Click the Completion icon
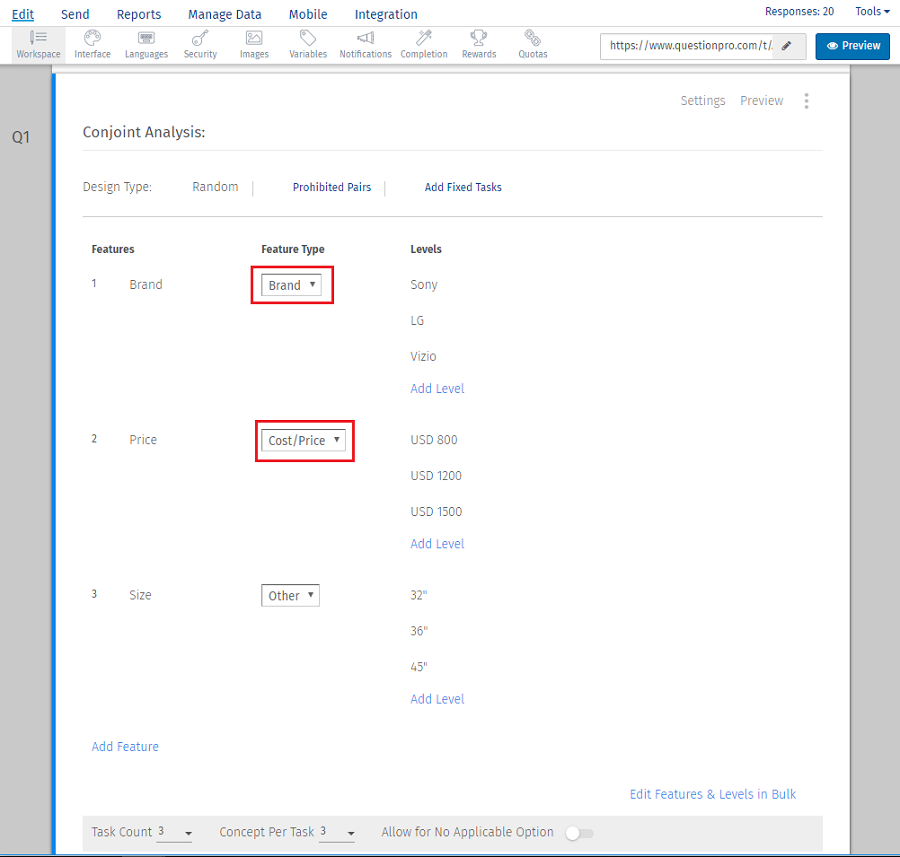 [x=423, y=44]
